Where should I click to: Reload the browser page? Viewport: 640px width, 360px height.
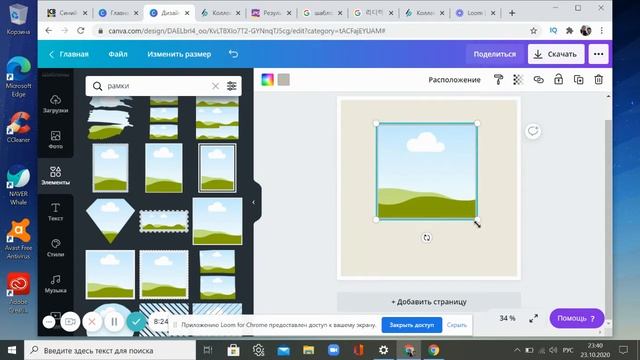click(81, 31)
